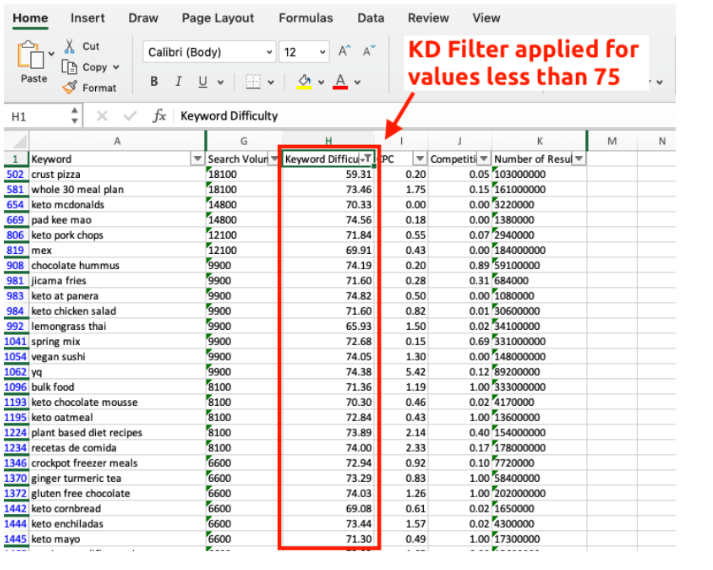The width and height of the screenshot is (713, 570).
Task: Open the Keyword Difficulty active filter button
Action: 367,159
